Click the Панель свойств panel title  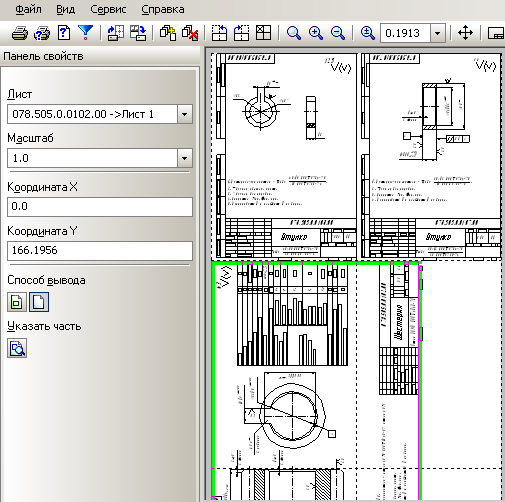[43, 56]
